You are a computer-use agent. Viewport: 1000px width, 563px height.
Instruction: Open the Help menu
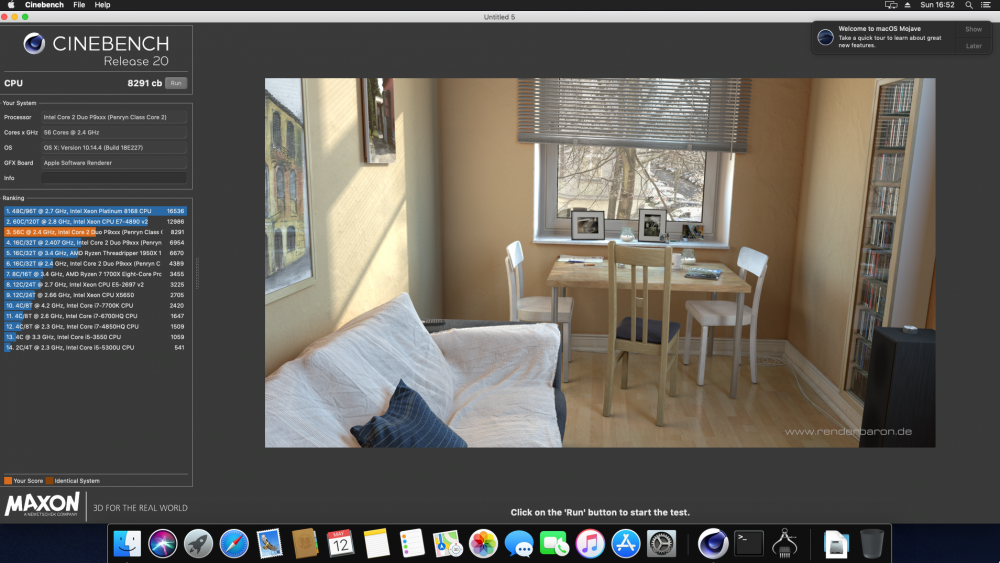102,4
